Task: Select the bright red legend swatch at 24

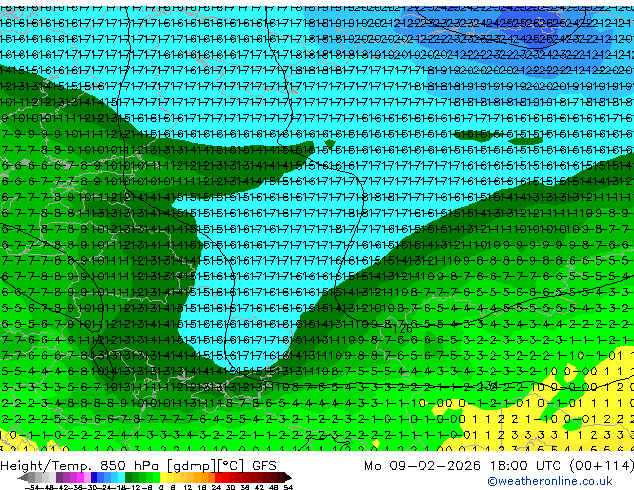Action: [218, 477]
